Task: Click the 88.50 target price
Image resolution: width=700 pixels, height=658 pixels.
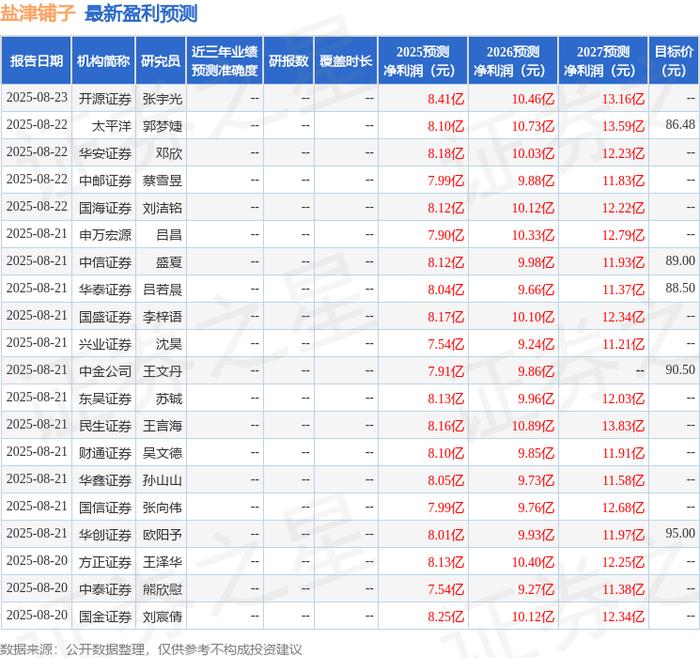Action: click(680, 288)
